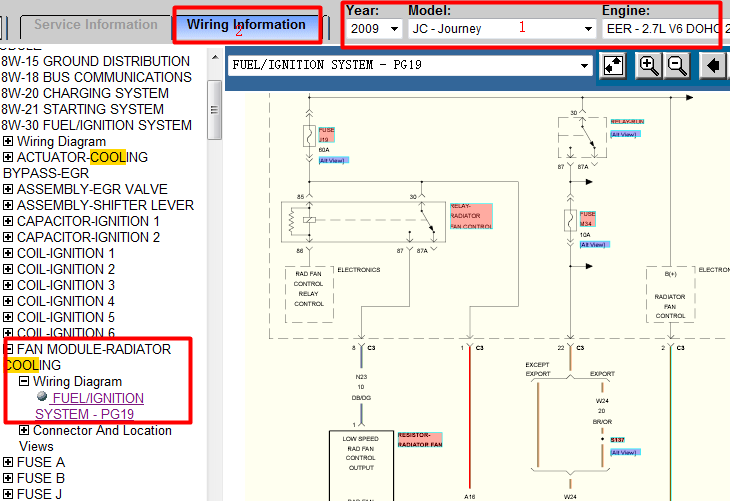This screenshot has width=730, height=501.
Task: Click the FUSE J19 component label
Action: [x=326, y=135]
